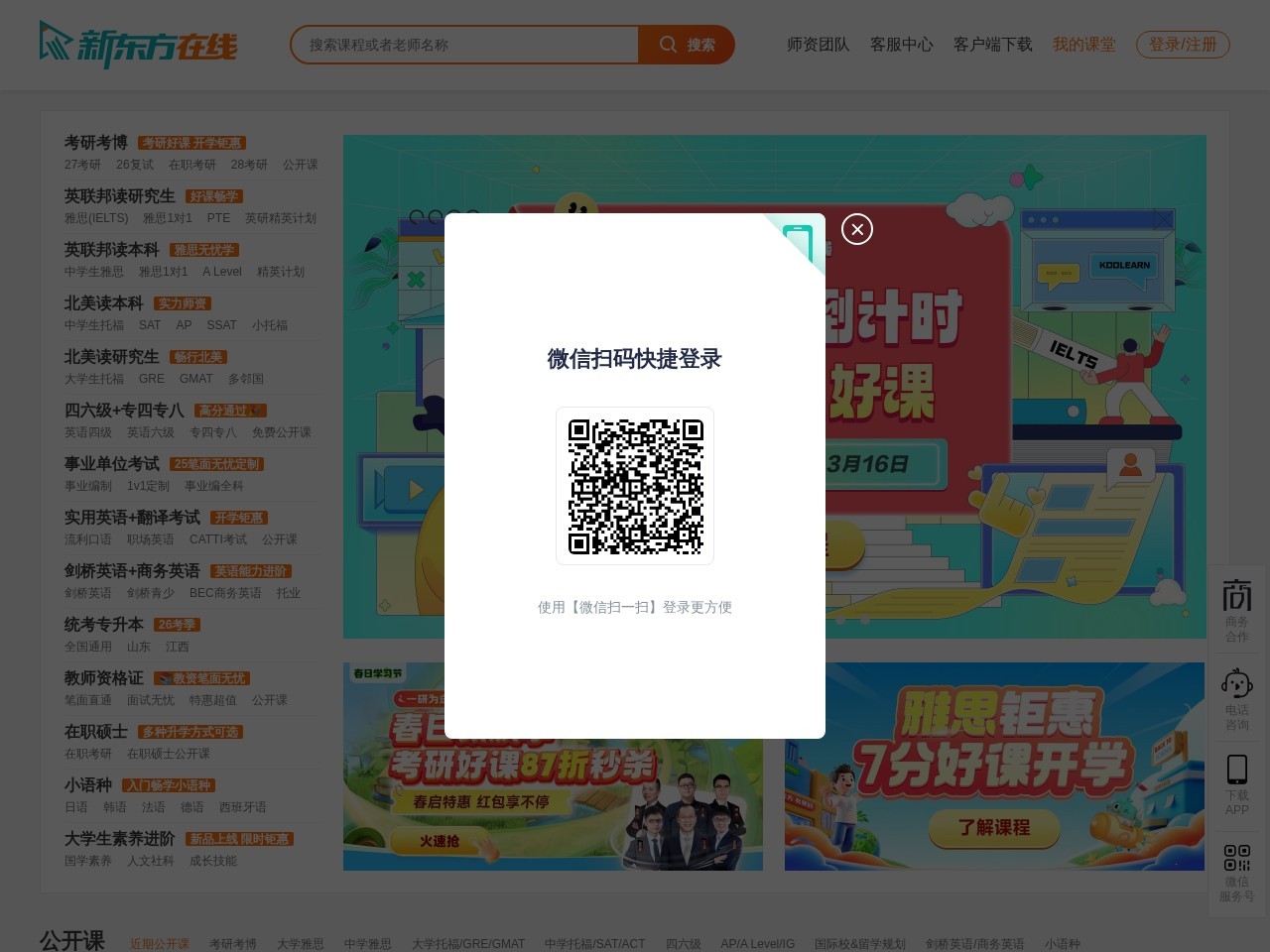
Task: Open the 客户端下载 menu item
Action: point(993,45)
